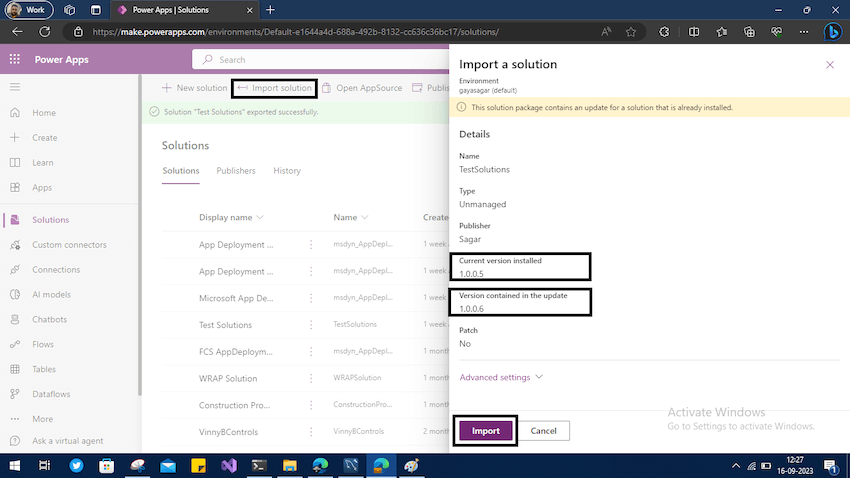Viewport: 850px width, 478px height.
Task: Click the Import button
Action: coord(485,431)
